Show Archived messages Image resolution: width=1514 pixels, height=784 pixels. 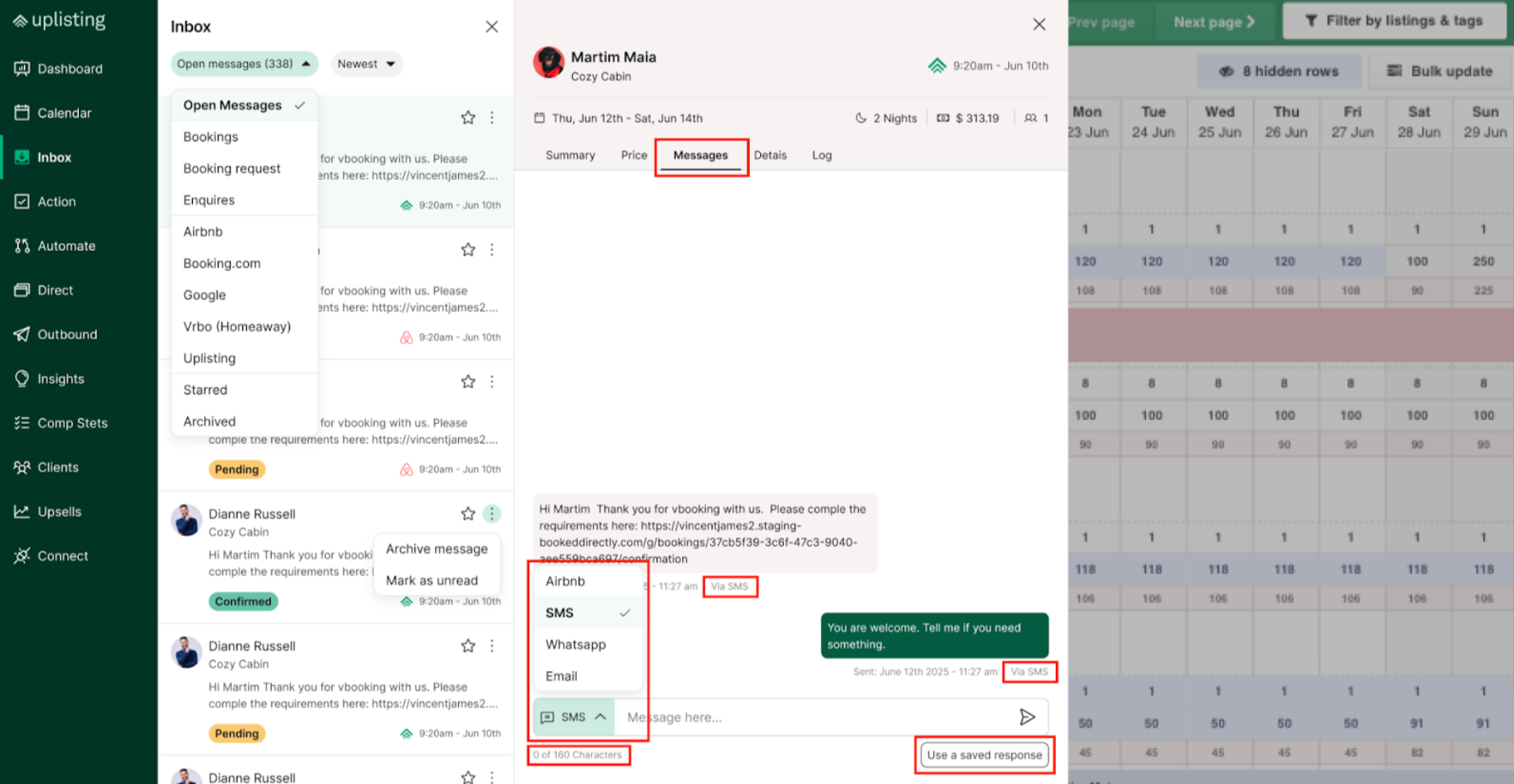pyautogui.click(x=245, y=421)
